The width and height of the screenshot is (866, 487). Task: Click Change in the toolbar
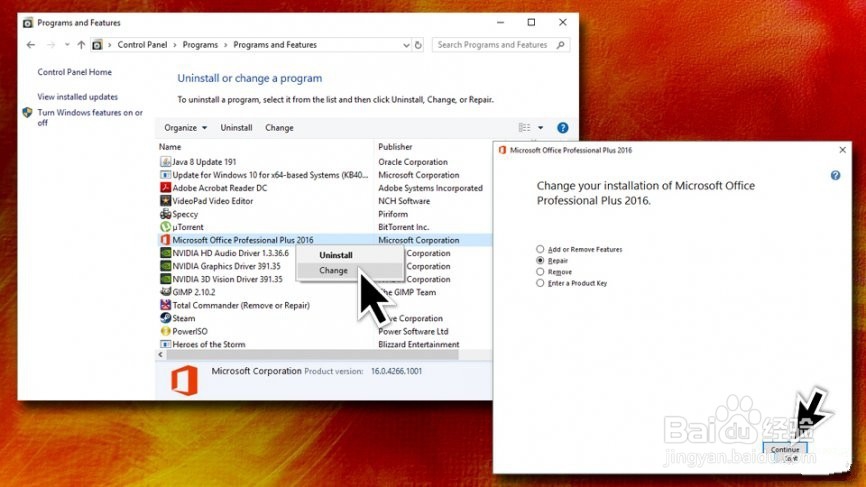[x=279, y=128]
